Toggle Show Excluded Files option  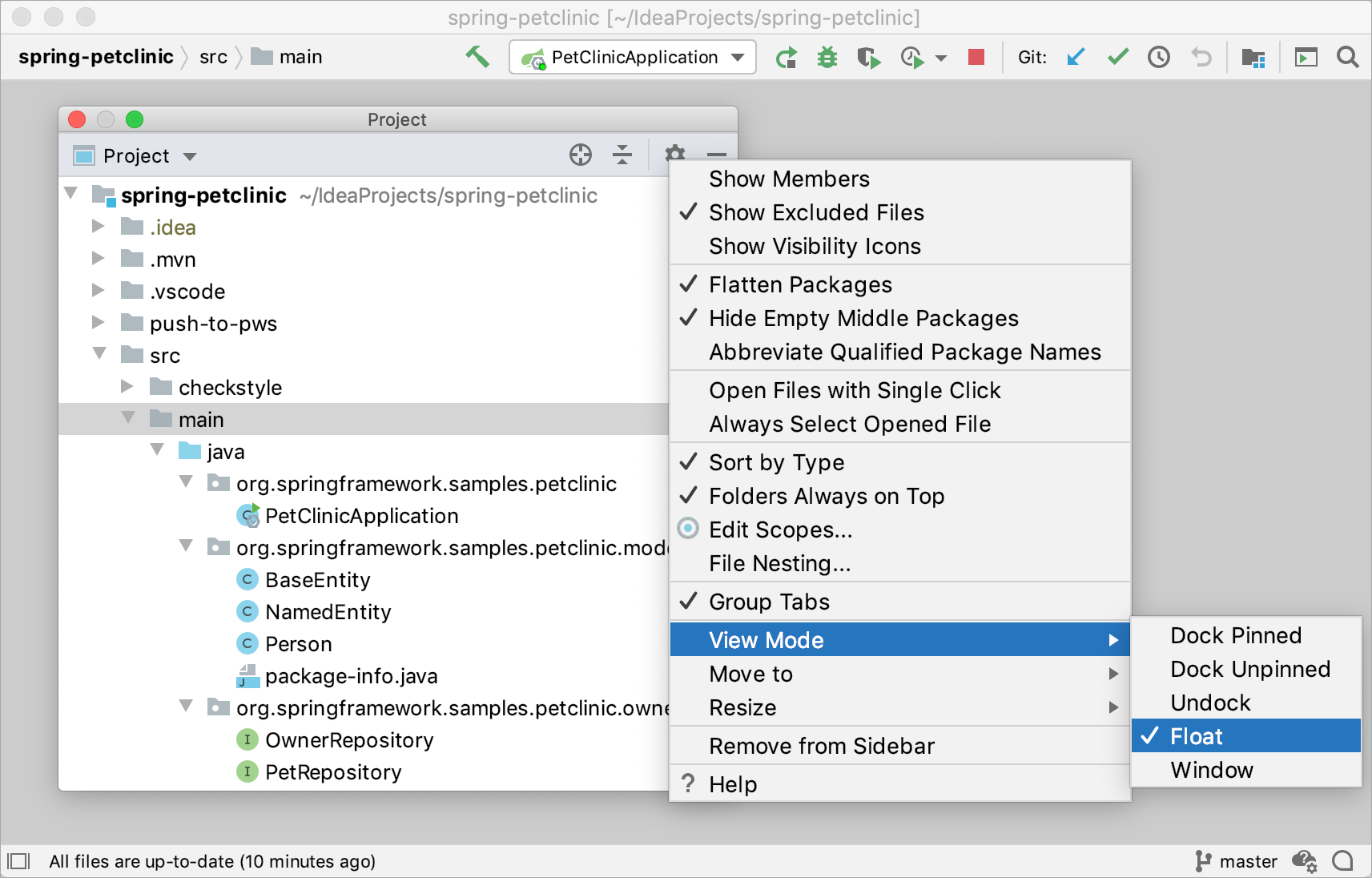coord(900,212)
